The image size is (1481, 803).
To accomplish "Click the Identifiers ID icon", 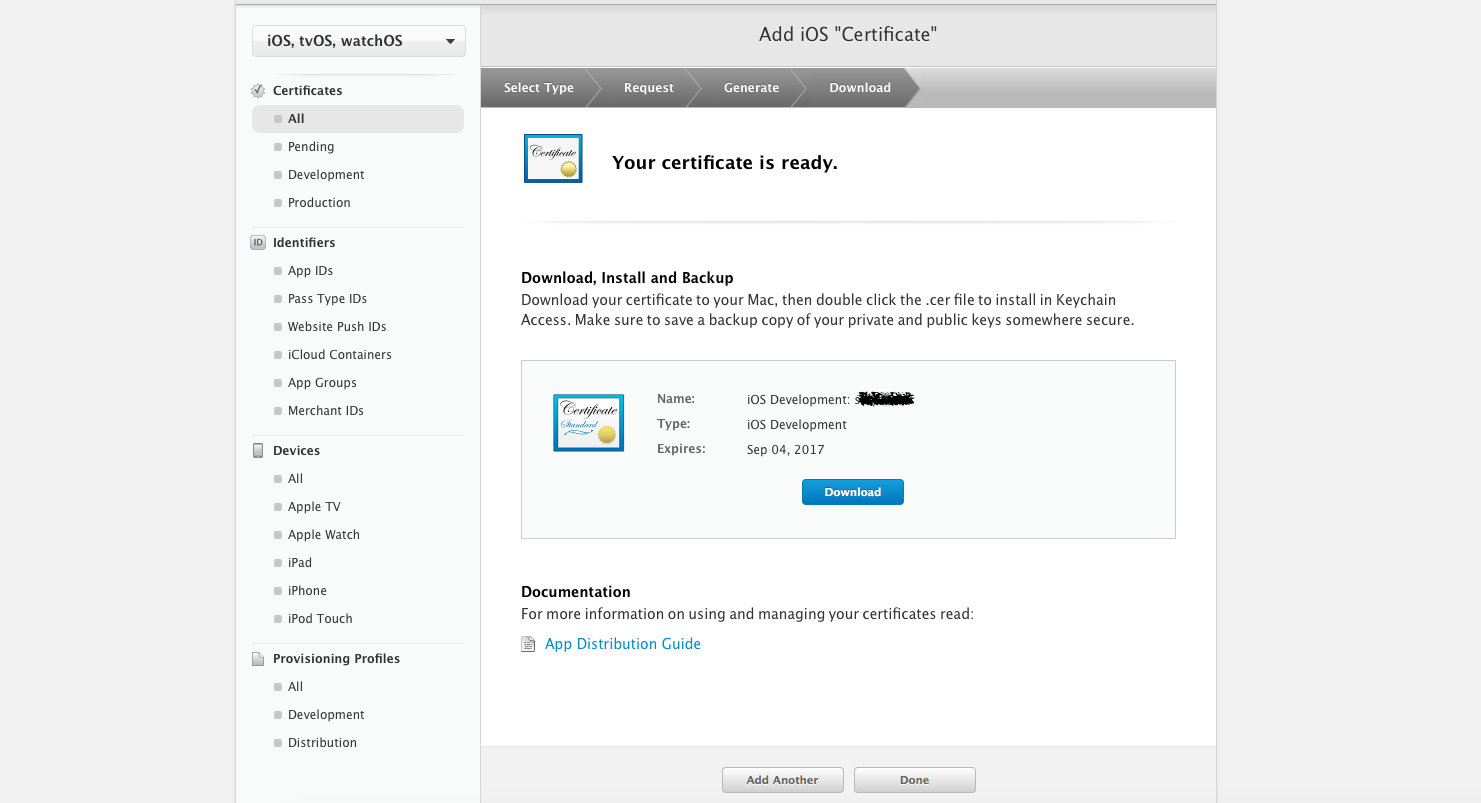I will tap(258, 242).
